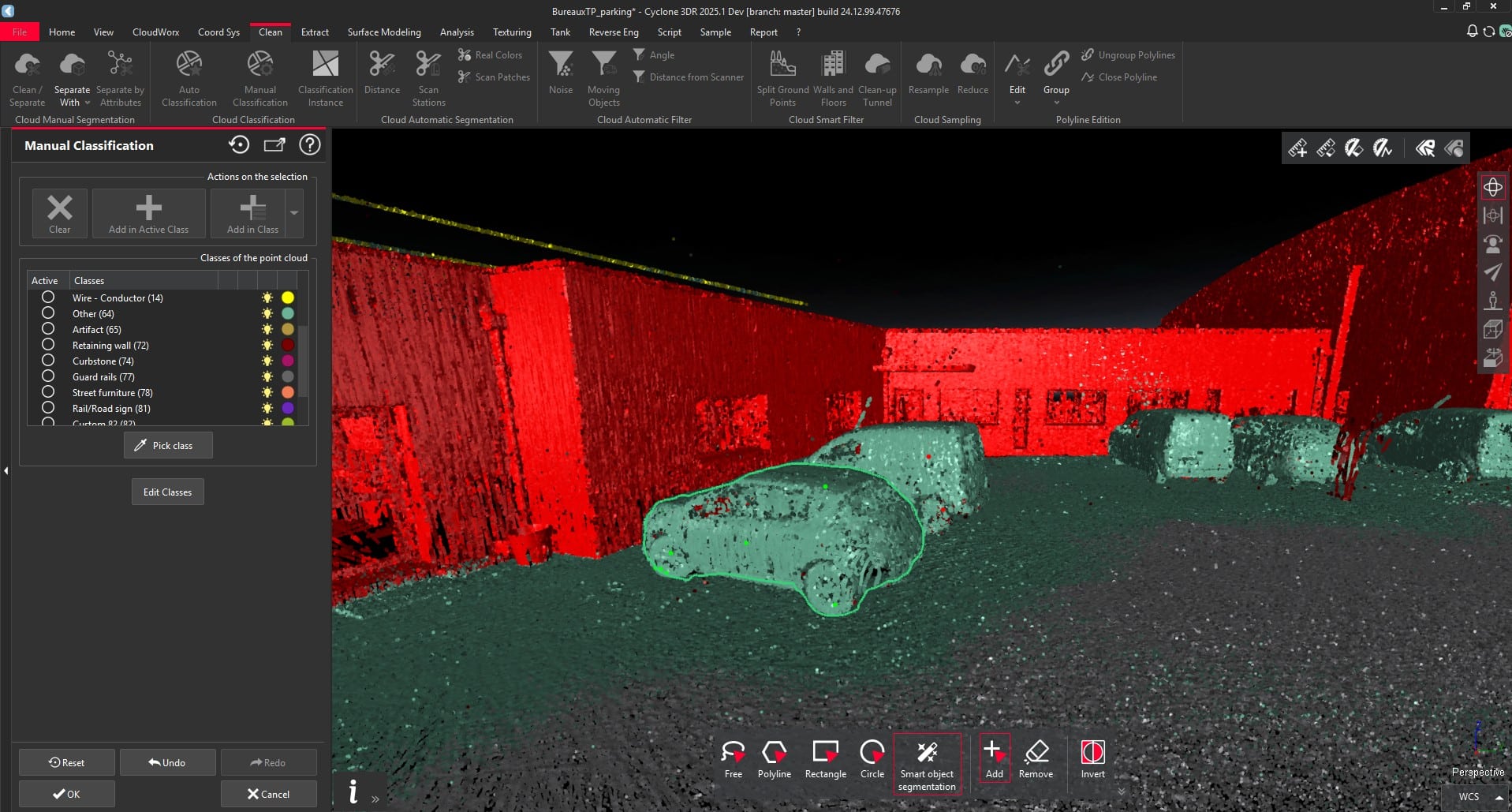This screenshot has width=1512, height=812.
Task: Open the Noise automatic filter
Action: tap(560, 75)
